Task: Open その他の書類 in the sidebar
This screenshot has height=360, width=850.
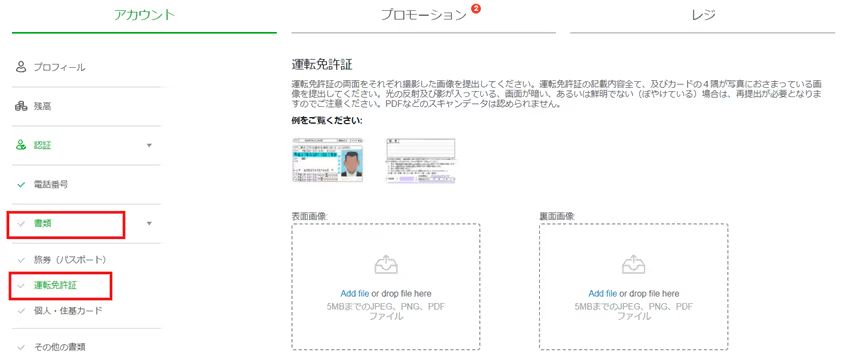Action: (60, 347)
